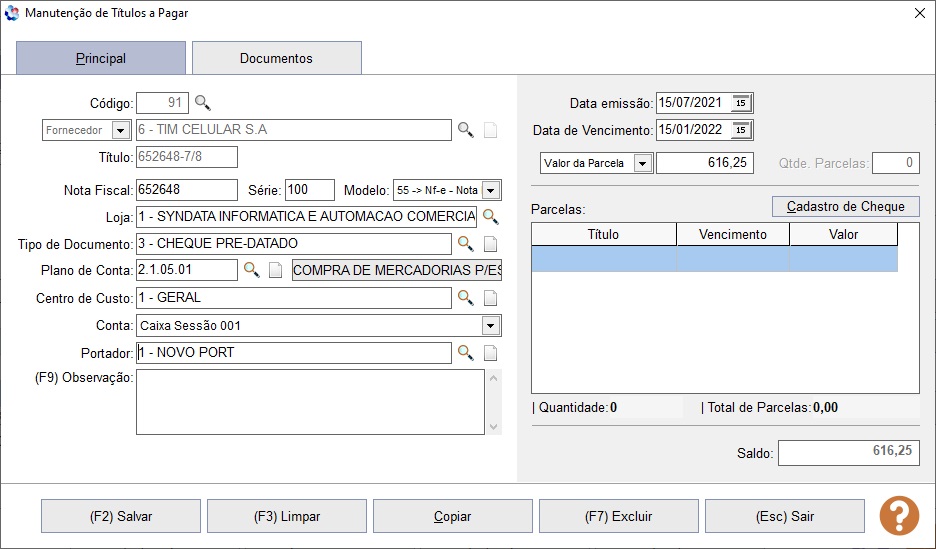Viewport: 936px width, 549px height.
Task: Click the (F2) Salvar button
Action: (121, 516)
